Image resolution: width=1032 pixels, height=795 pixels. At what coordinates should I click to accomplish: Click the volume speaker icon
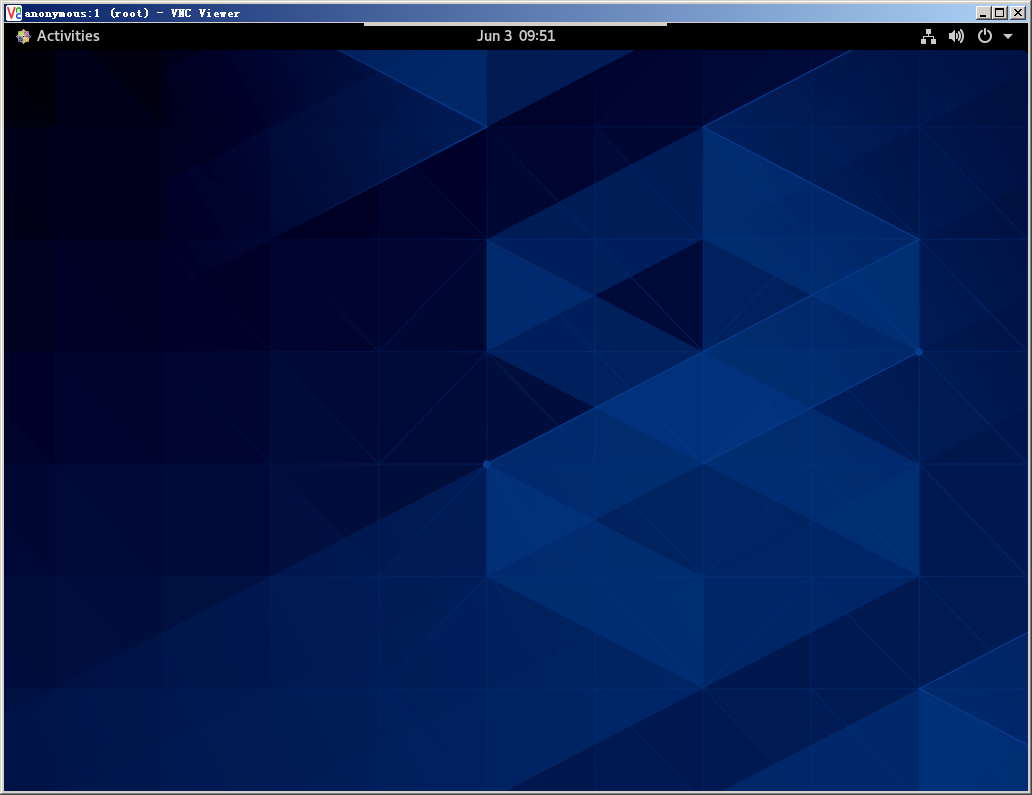click(x=956, y=36)
